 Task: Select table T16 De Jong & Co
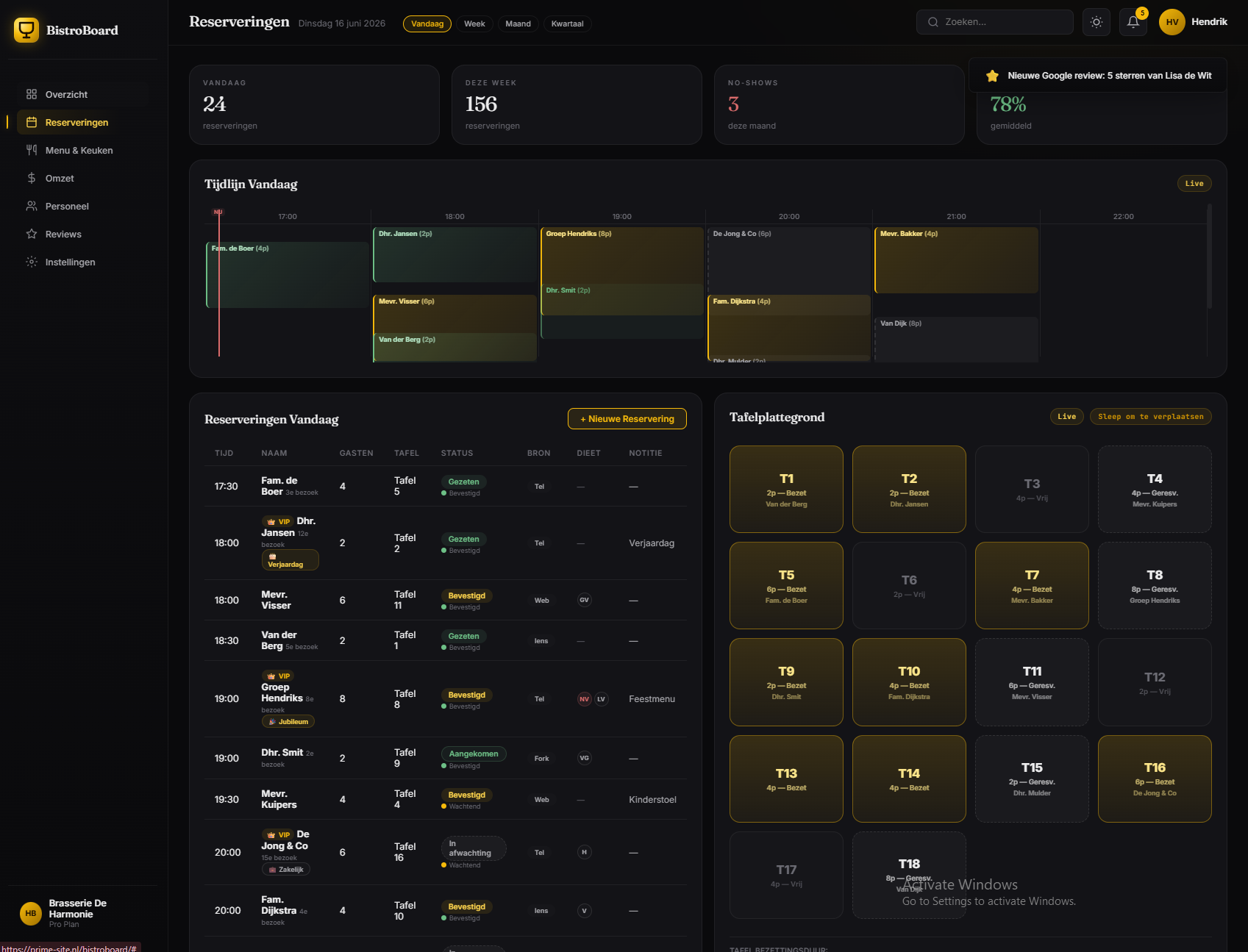[1155, 779]
